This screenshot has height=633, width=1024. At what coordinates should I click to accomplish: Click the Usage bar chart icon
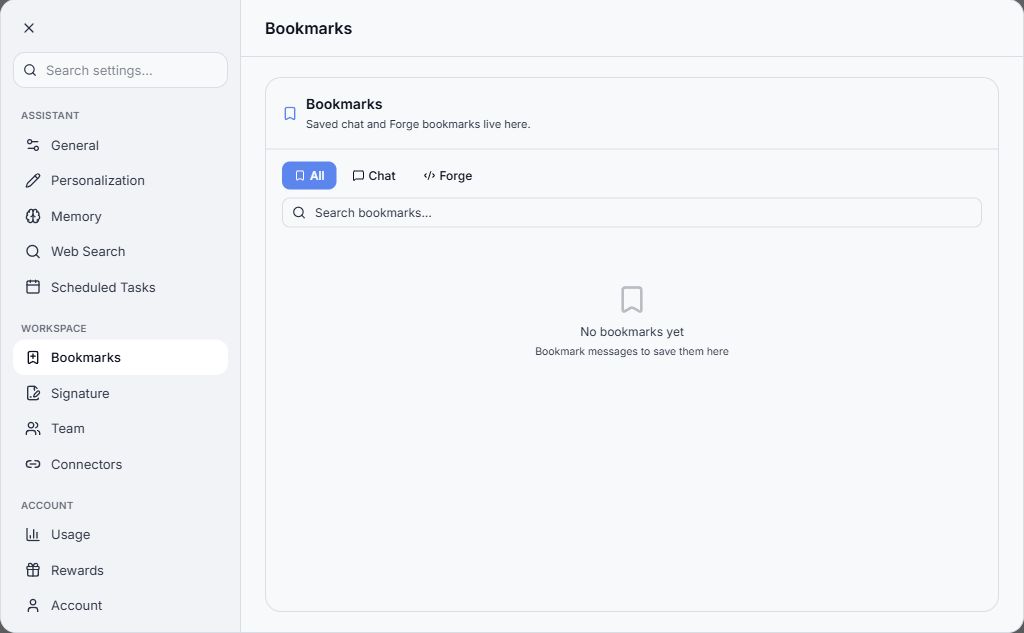33,534
